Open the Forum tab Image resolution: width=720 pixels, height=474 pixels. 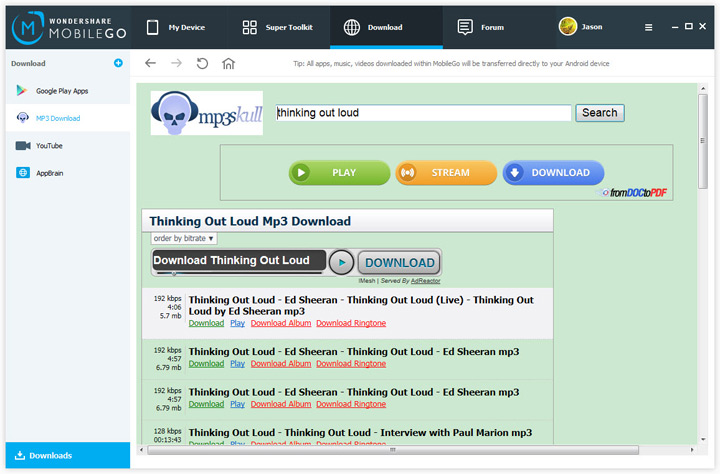coord(481,28)
